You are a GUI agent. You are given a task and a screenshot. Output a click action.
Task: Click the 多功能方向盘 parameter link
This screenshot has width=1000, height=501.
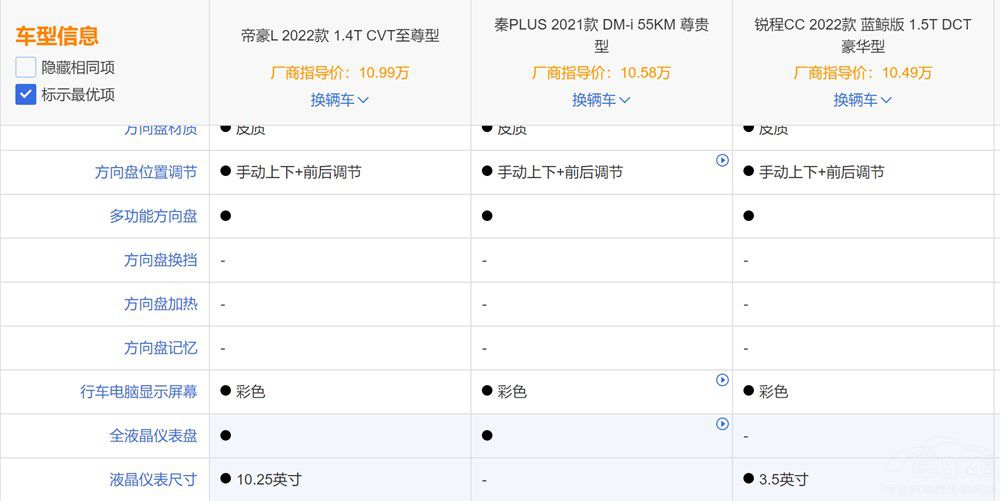pyautogui.click(x=153, y=216)
